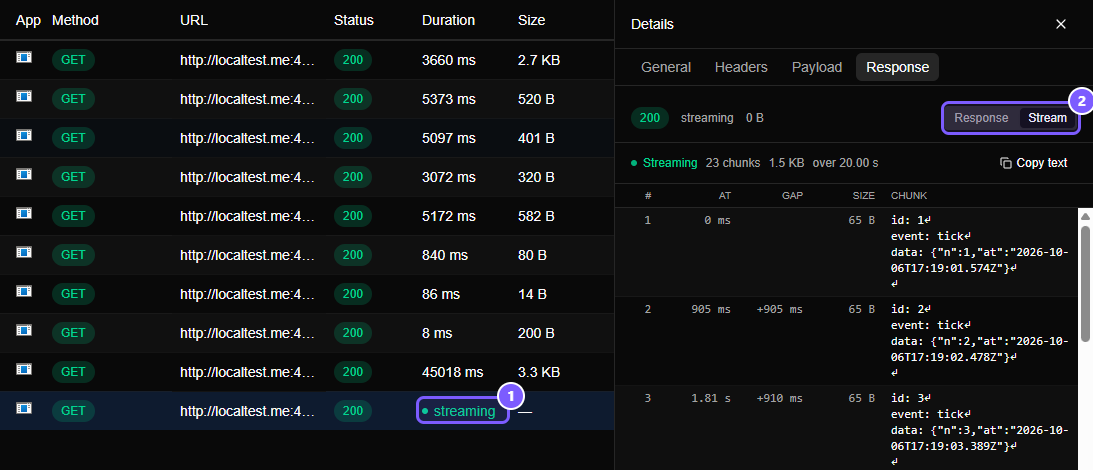This screenshot has height=470, width=1093.
Task: Click app icon in the 5373 ms row
Action: click(24, 96)
